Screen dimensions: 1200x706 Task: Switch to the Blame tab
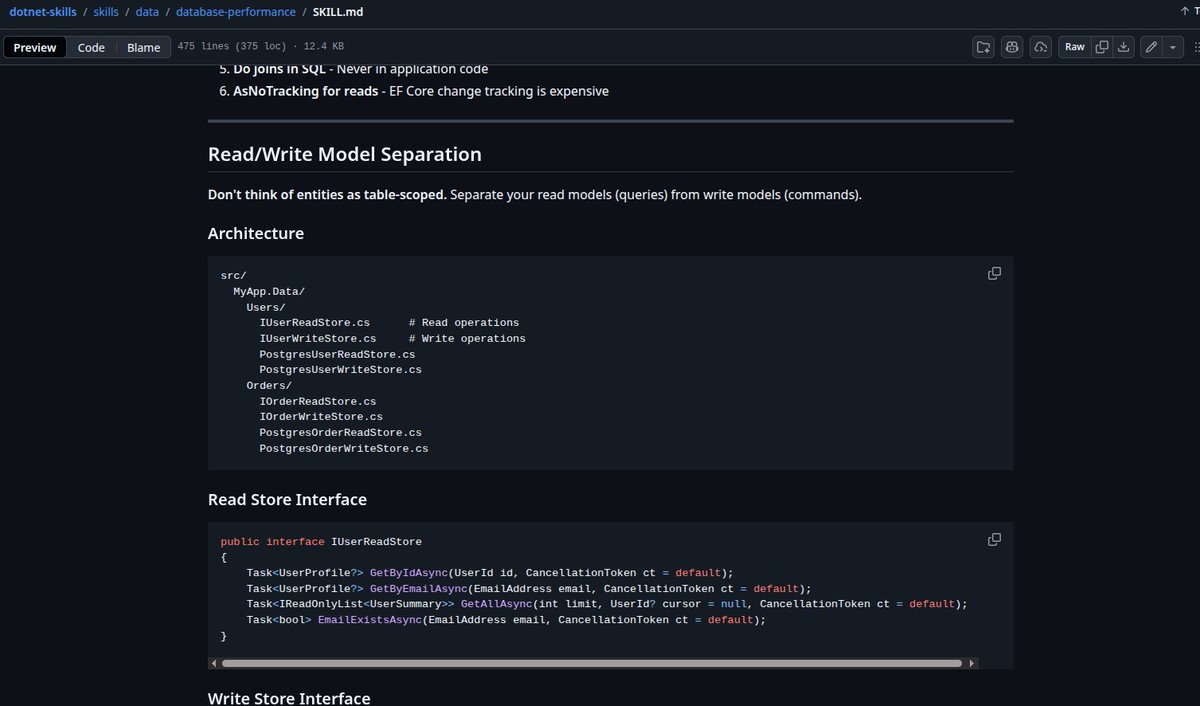[x=143, y=47]
